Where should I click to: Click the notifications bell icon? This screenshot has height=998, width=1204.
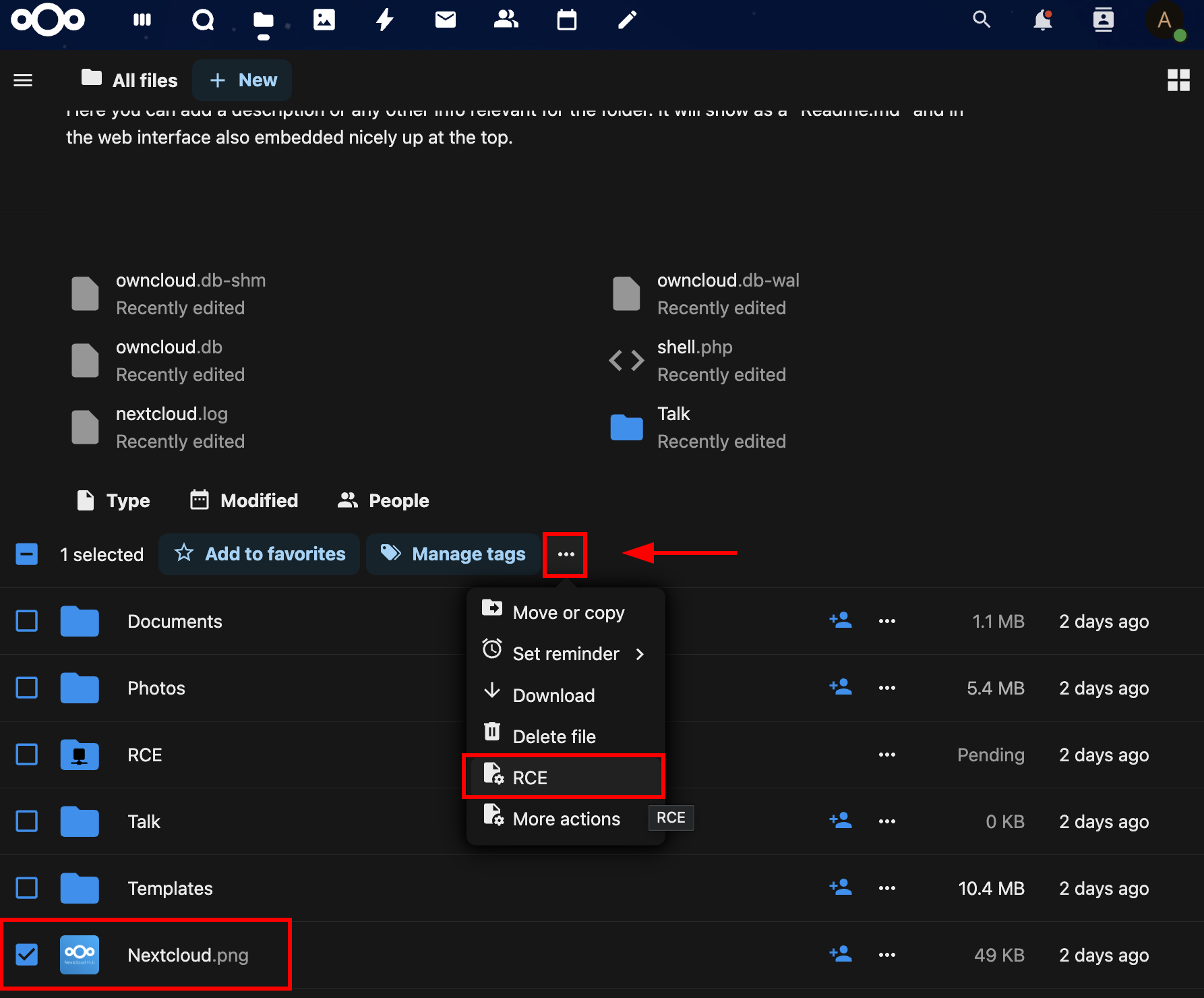click(x=1043, y=20)
